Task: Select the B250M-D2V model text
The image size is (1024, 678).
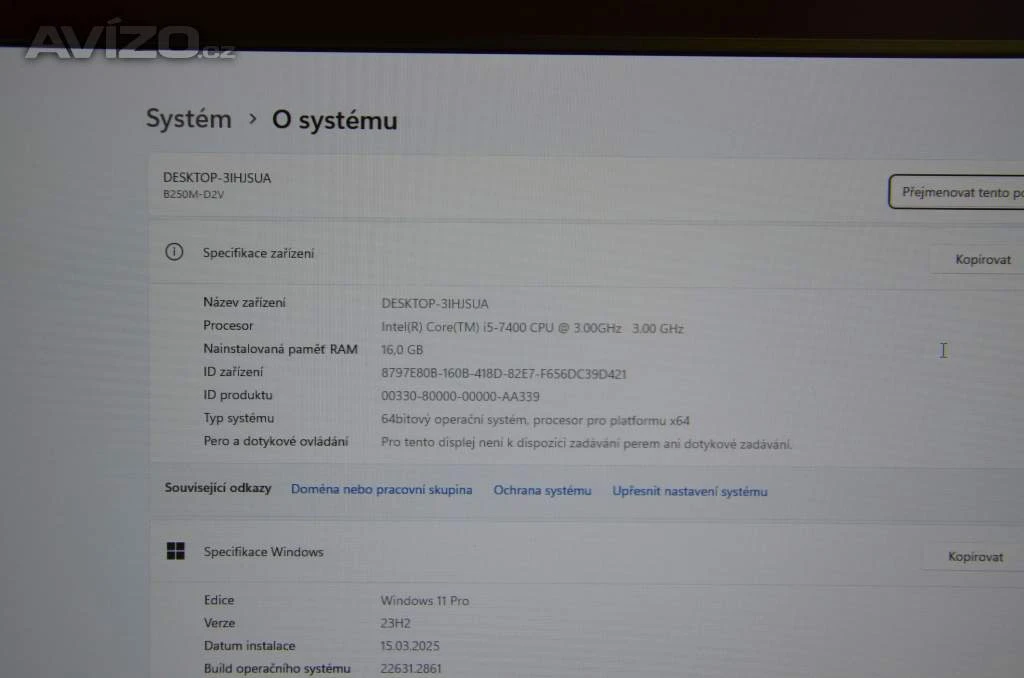Action: point(193,195)
